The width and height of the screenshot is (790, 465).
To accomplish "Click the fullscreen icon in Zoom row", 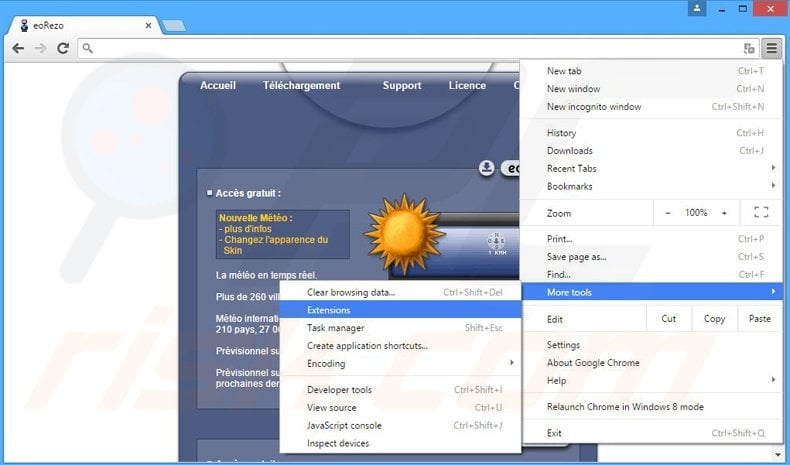I will click(x=761, y=213).
